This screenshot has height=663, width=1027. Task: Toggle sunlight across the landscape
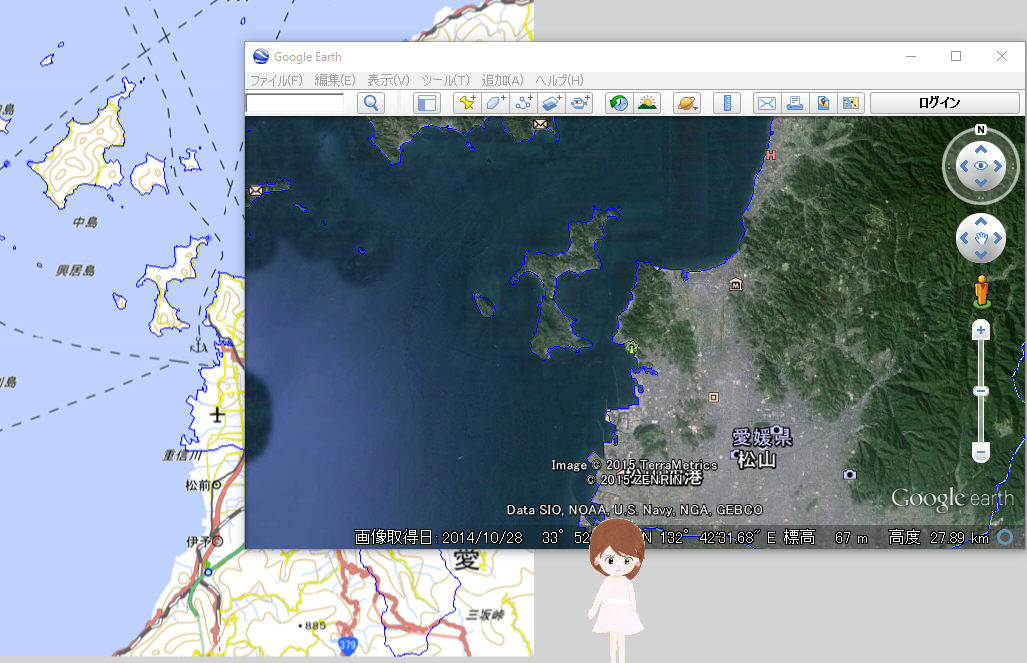click(647, 103)
